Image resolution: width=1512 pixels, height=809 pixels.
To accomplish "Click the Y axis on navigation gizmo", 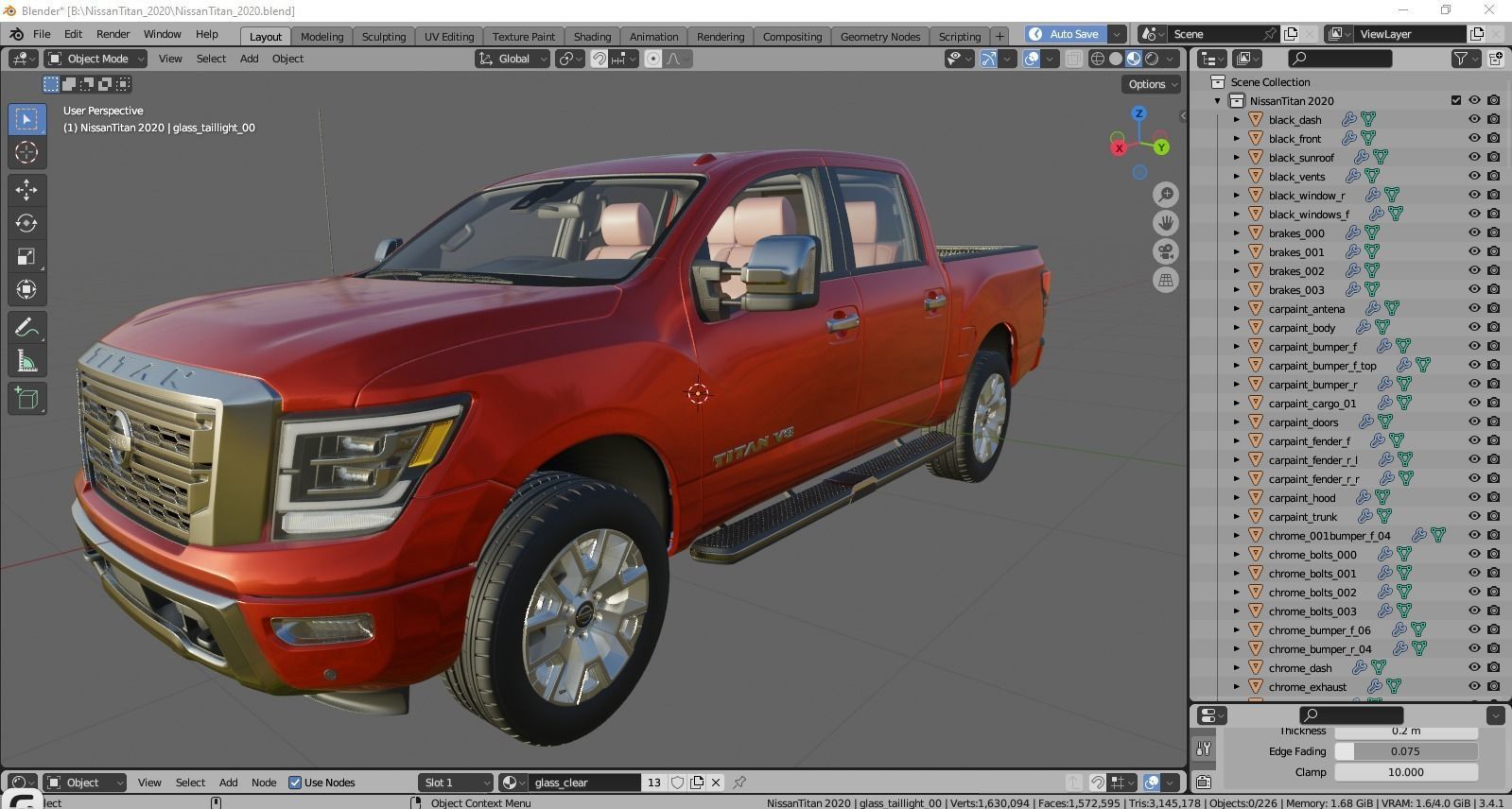I will coord(1161,147).
